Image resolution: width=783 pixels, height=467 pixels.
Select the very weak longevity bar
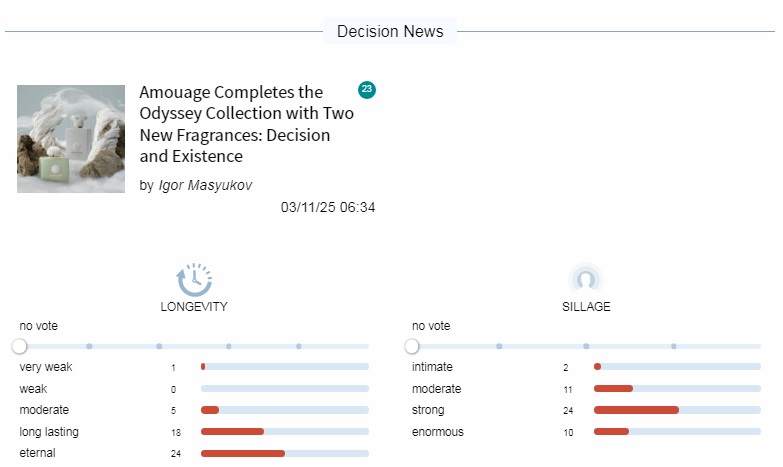pyautogui.click(x=285, y=367)
